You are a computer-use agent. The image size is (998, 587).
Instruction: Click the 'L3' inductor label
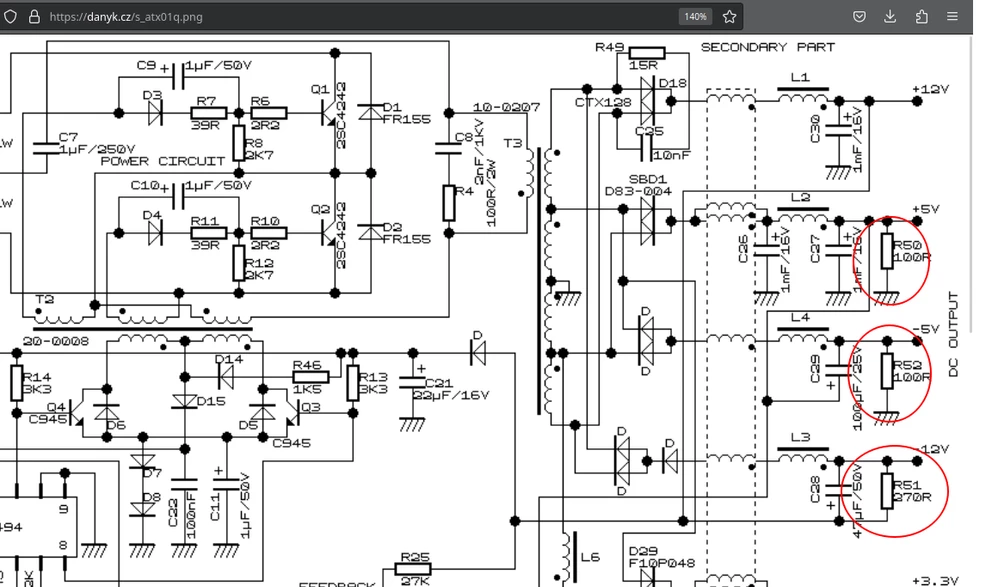point(800,437)
